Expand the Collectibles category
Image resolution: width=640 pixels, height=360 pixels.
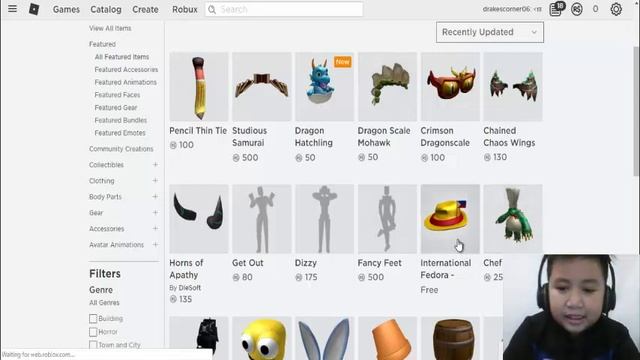155,165
